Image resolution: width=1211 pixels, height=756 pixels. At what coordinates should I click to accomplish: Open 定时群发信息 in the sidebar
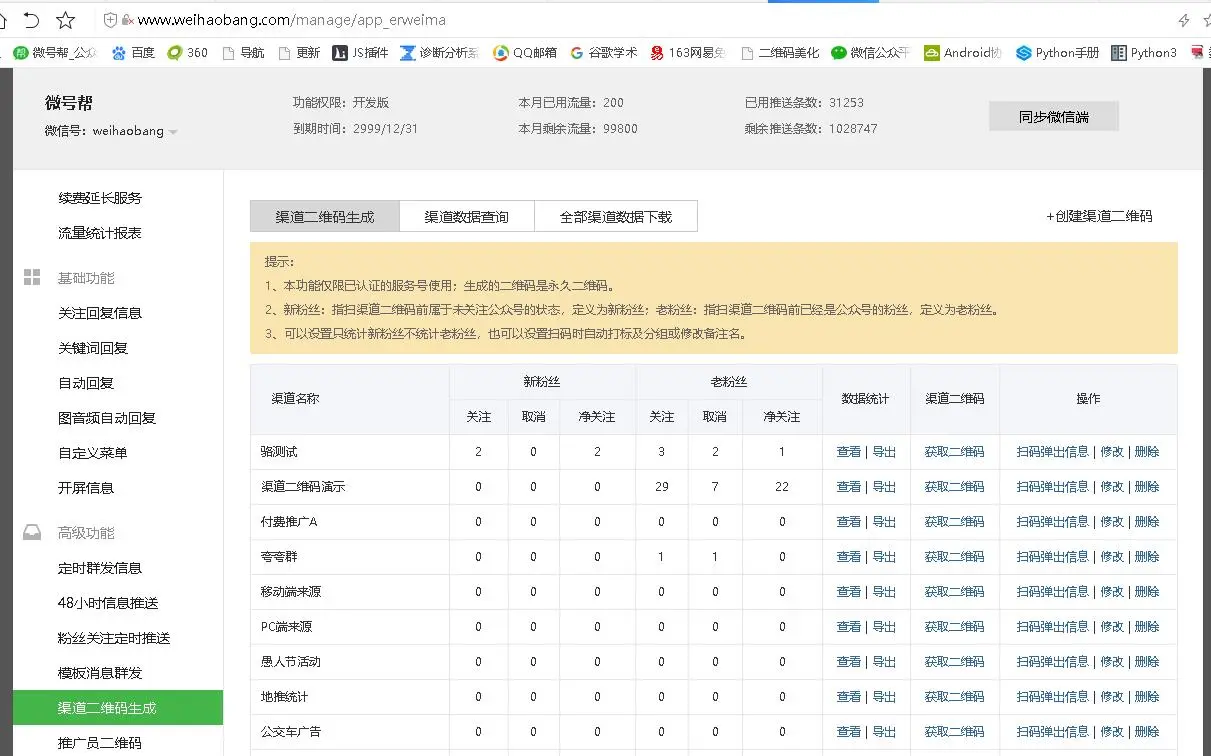[x=100, y=568]
